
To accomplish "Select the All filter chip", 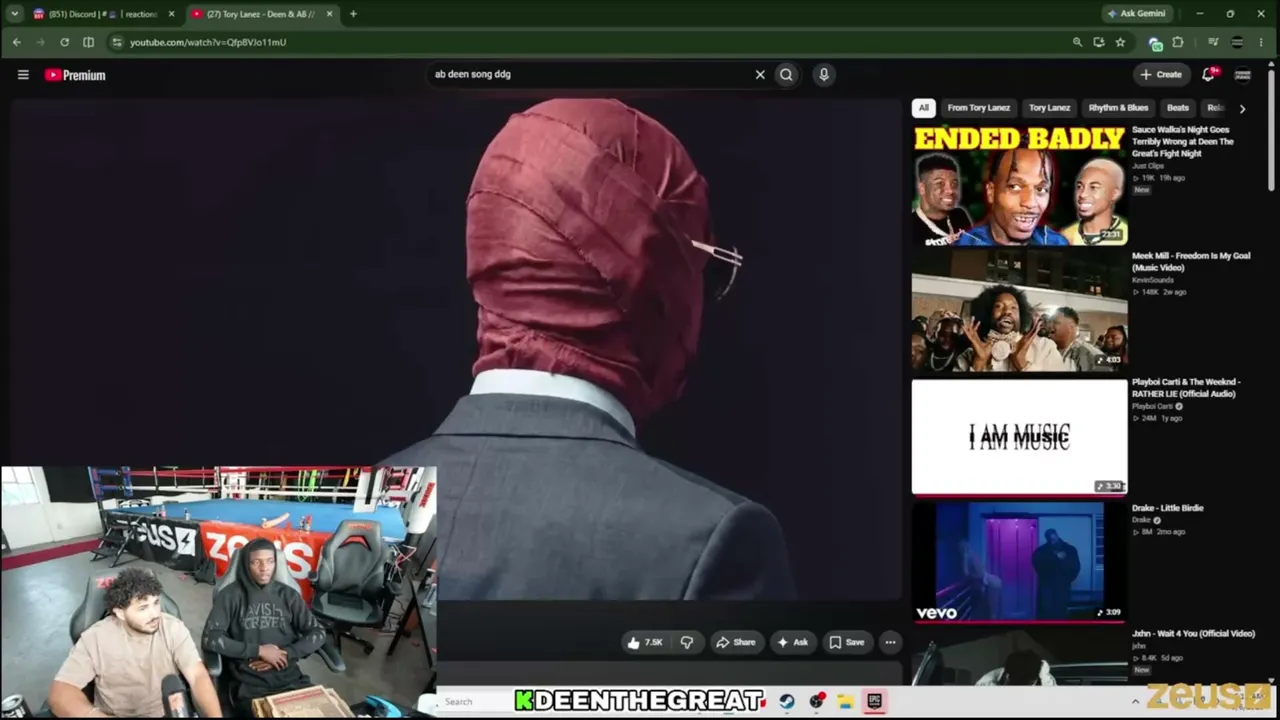I will (924, 108).
